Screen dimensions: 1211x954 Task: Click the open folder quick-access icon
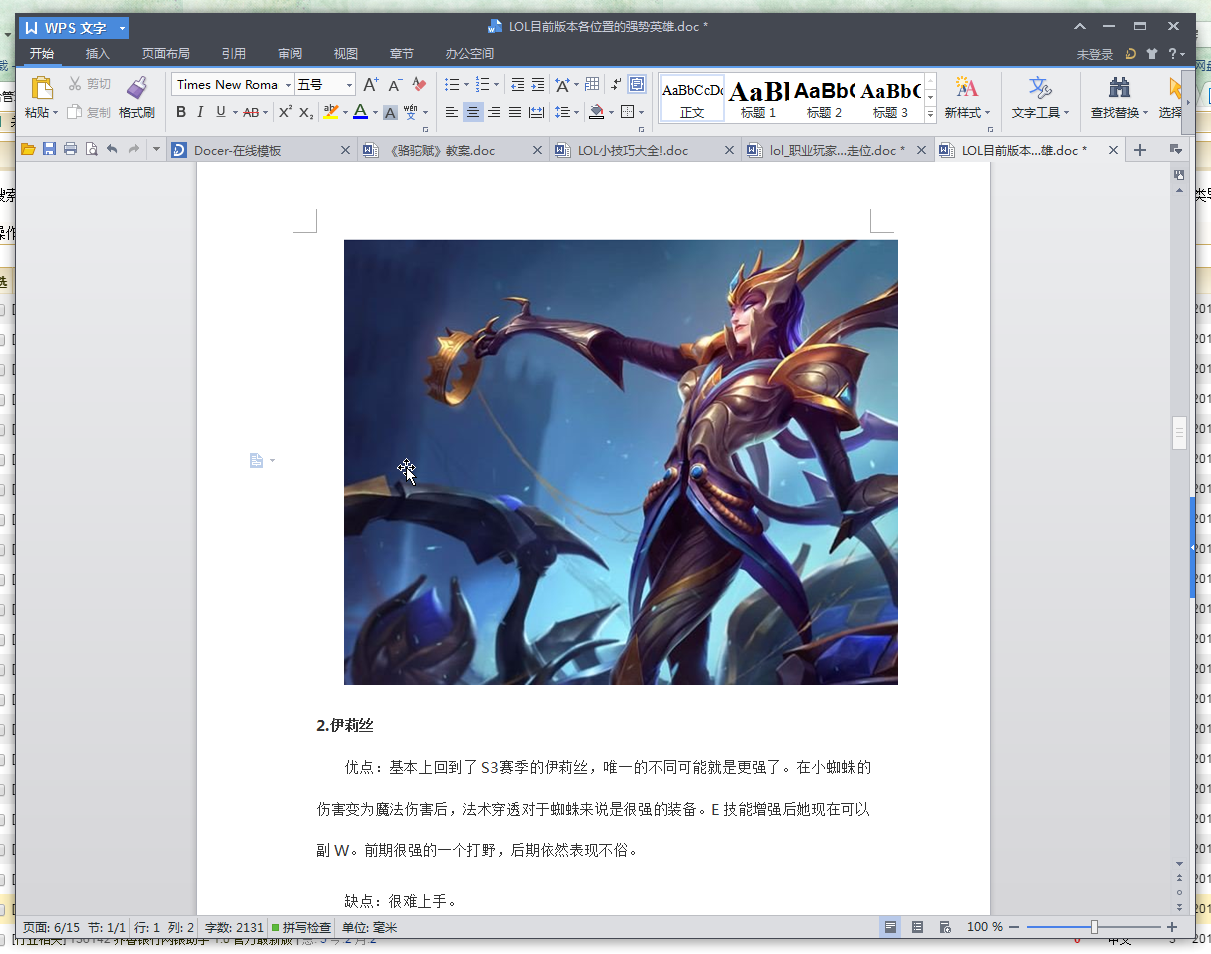[x=28, y=149]
